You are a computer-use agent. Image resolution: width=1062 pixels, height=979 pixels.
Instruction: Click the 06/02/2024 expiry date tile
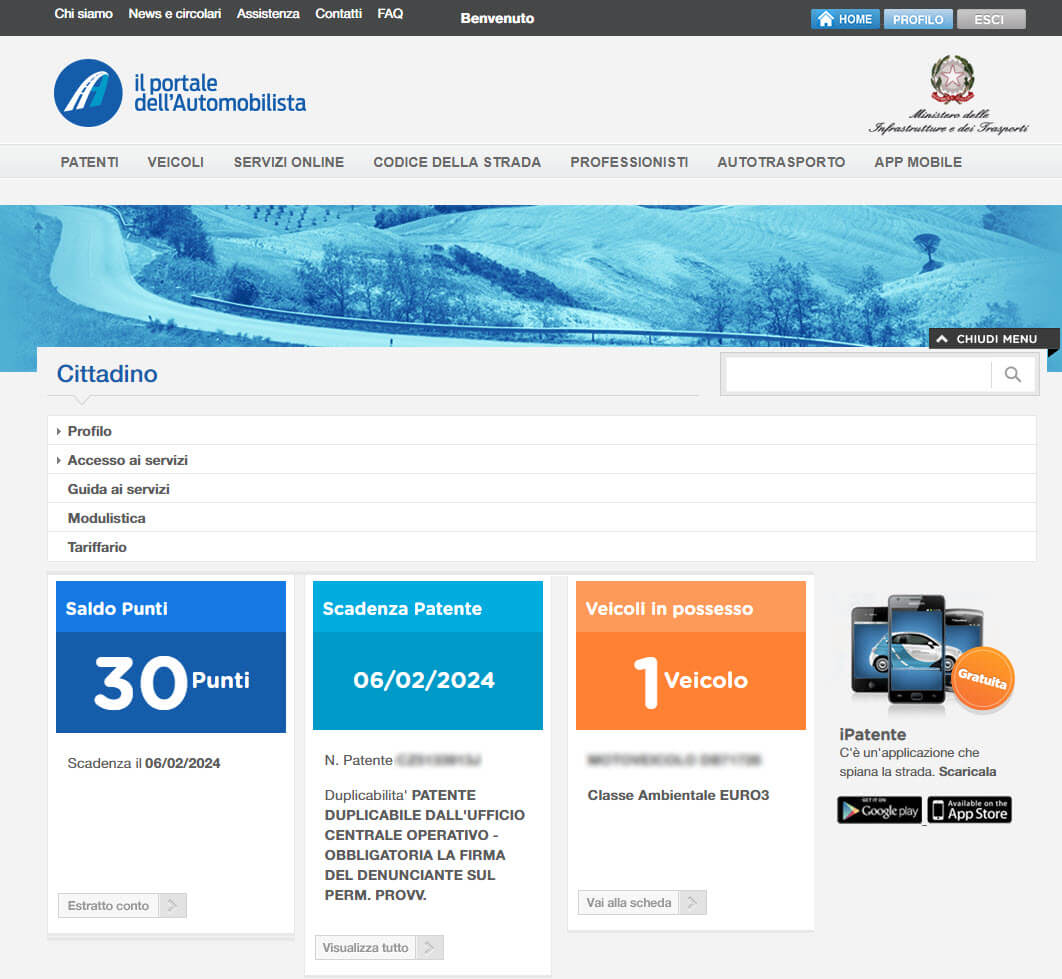pos(427,681)
